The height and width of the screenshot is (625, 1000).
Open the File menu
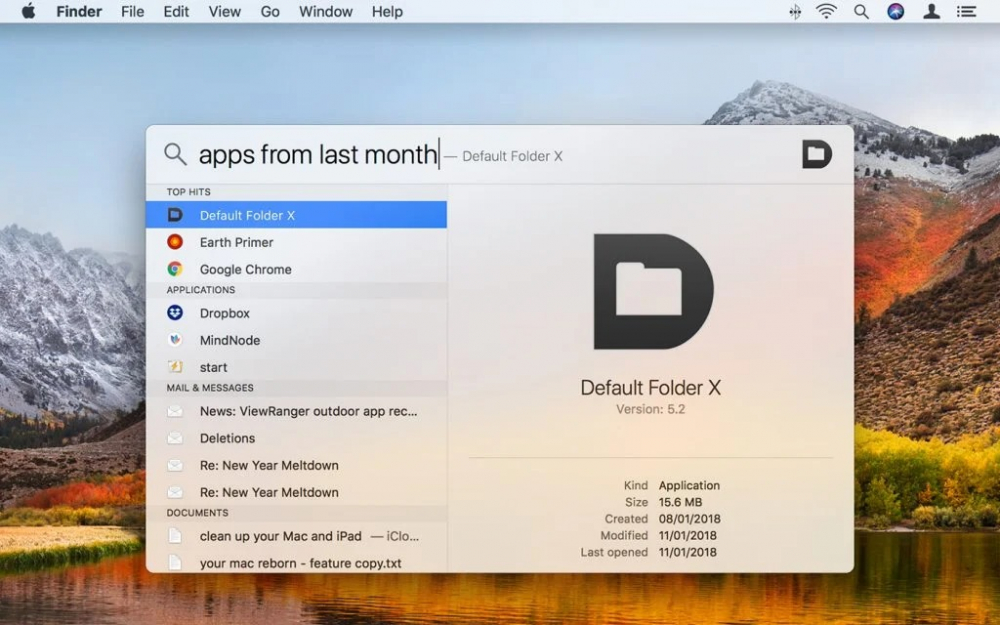[x=132, y=12]
